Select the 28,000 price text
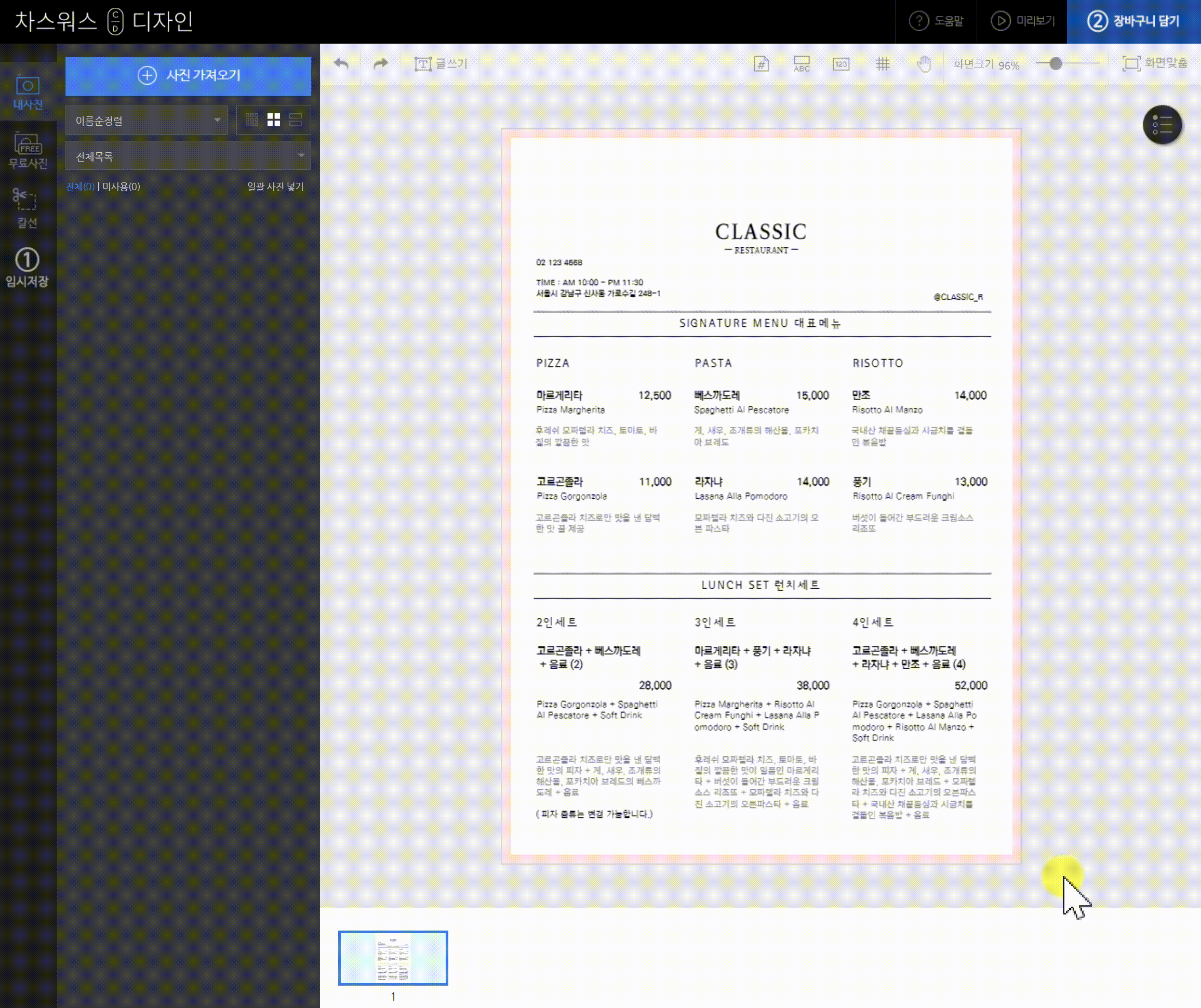Image resolution: width=1201 pixels, height=1008 pixels. point(656,685)
